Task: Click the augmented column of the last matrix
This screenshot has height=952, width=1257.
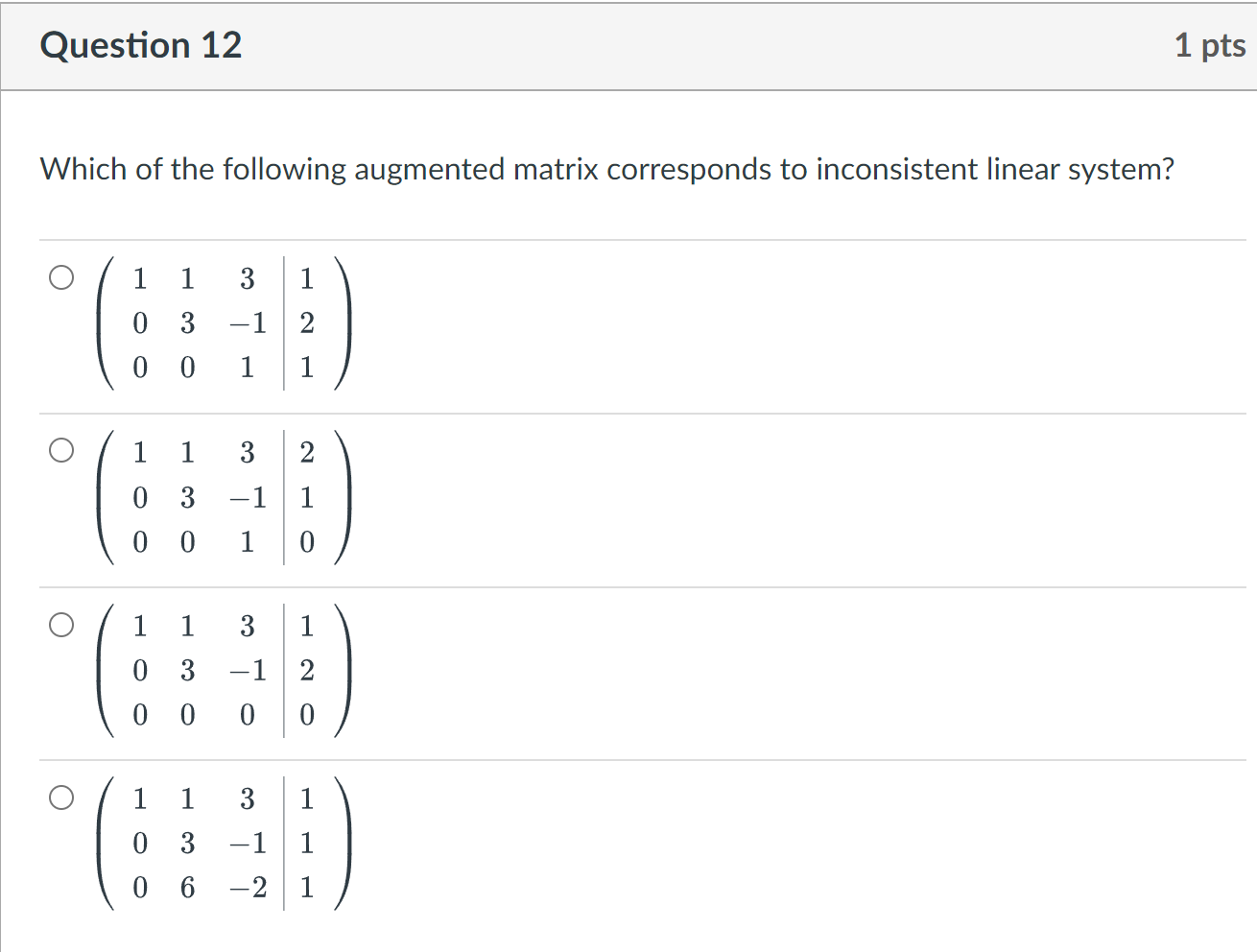Action: 306,844
